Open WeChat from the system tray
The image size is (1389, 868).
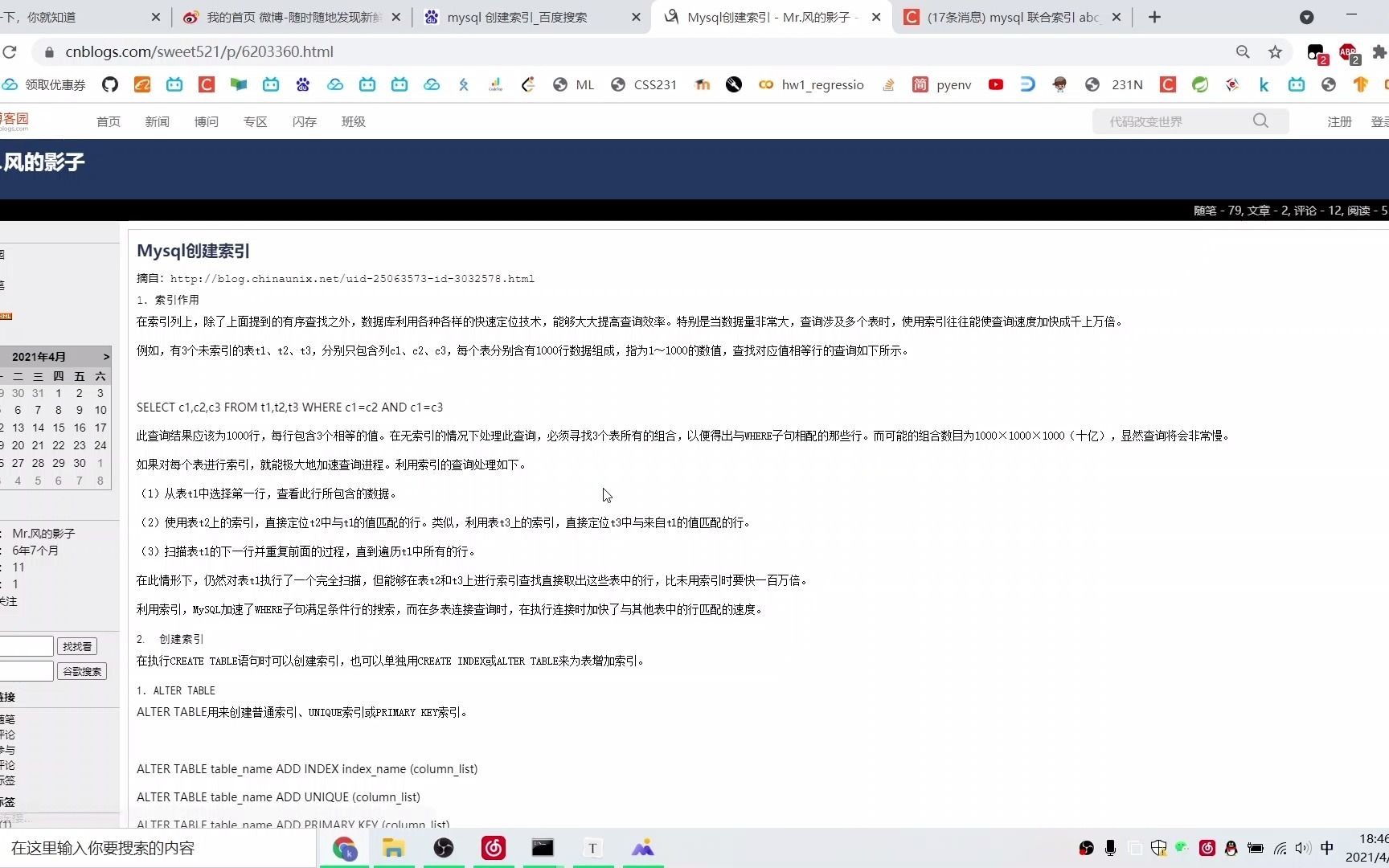[x=1182, y=849]
